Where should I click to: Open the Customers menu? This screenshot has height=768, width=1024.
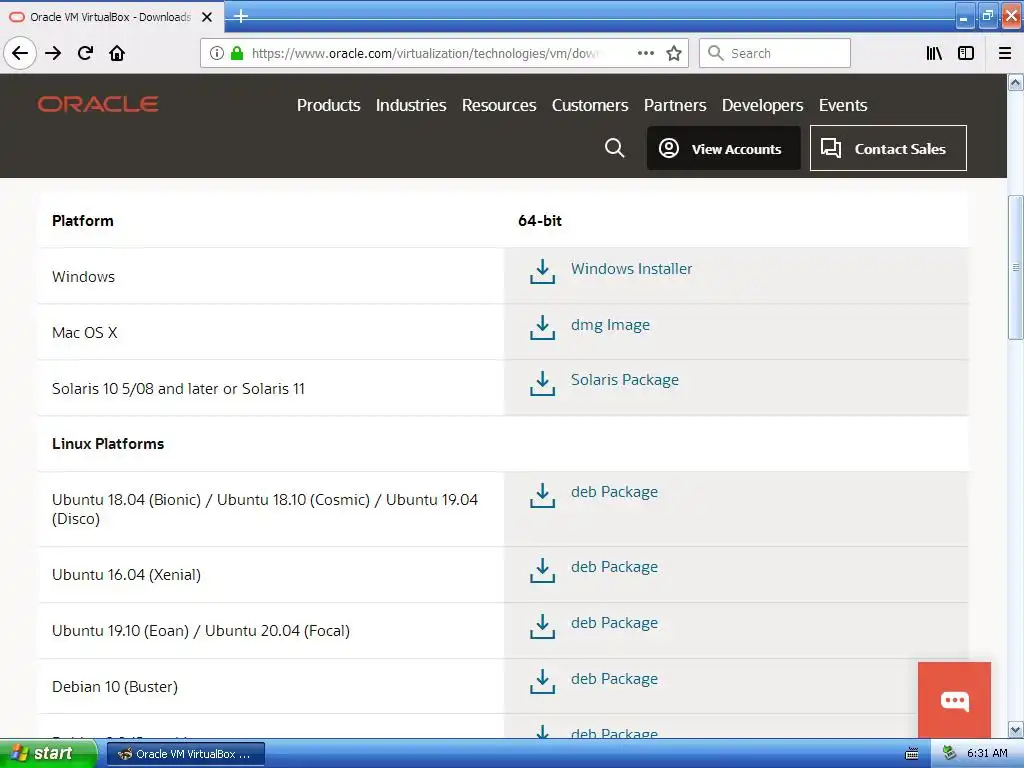coord(590,105)
